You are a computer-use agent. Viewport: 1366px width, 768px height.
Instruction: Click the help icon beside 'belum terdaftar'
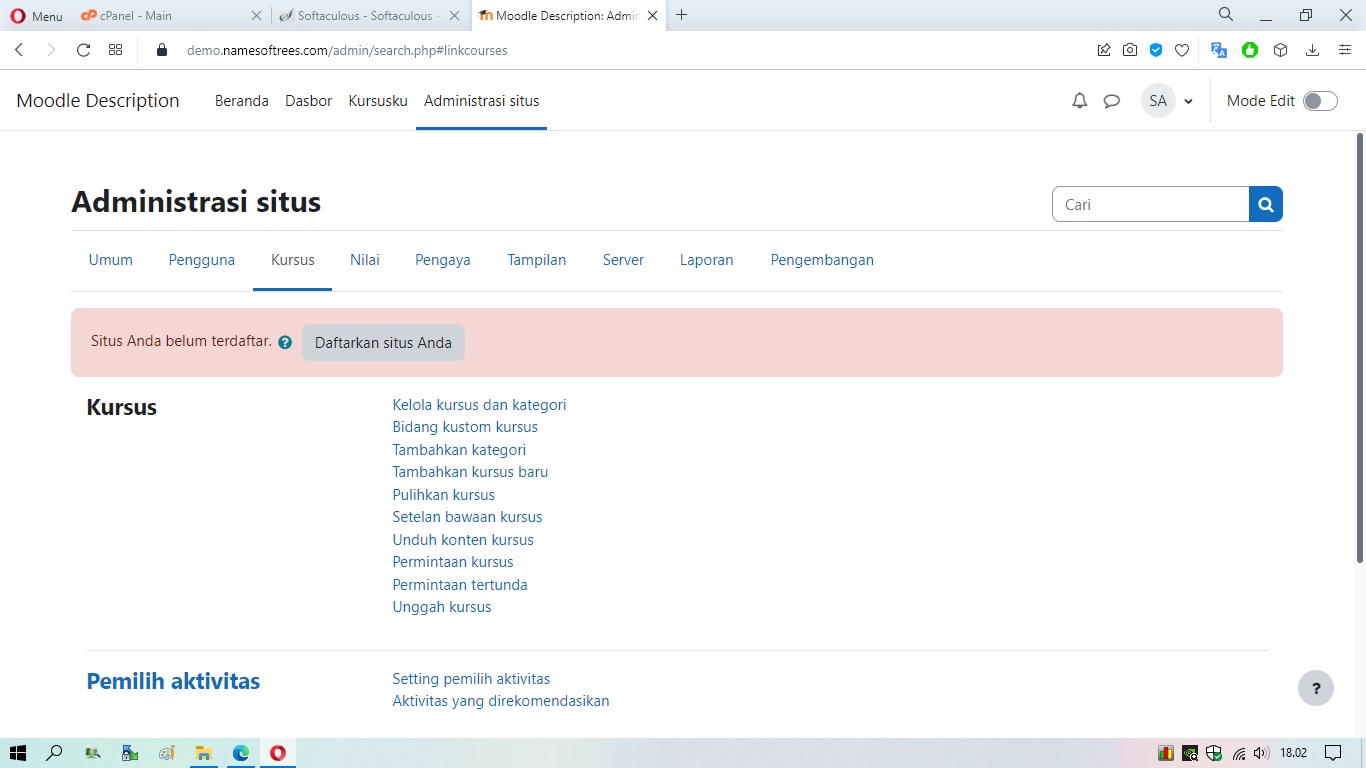(x=285, y=342)
